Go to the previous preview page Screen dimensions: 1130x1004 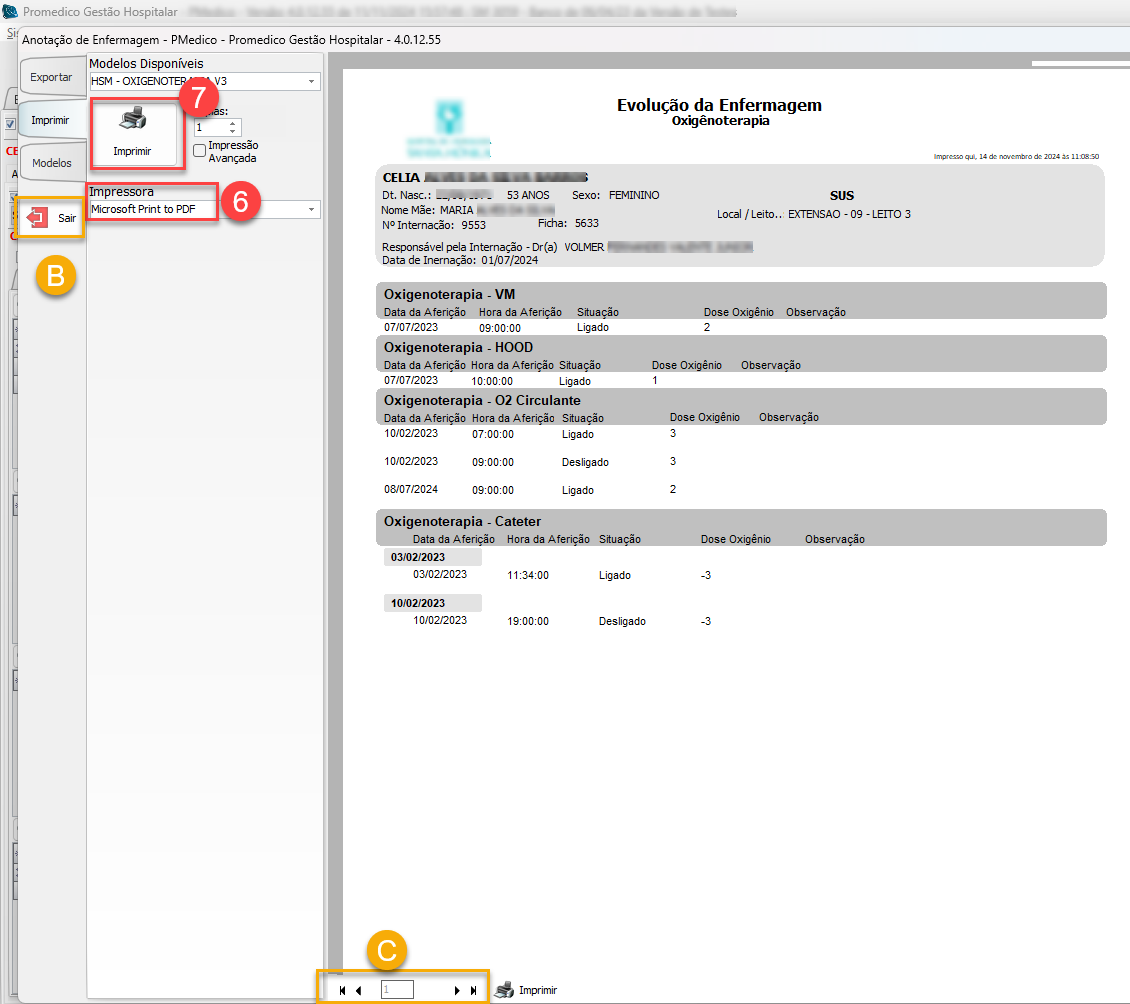point(359,990)
